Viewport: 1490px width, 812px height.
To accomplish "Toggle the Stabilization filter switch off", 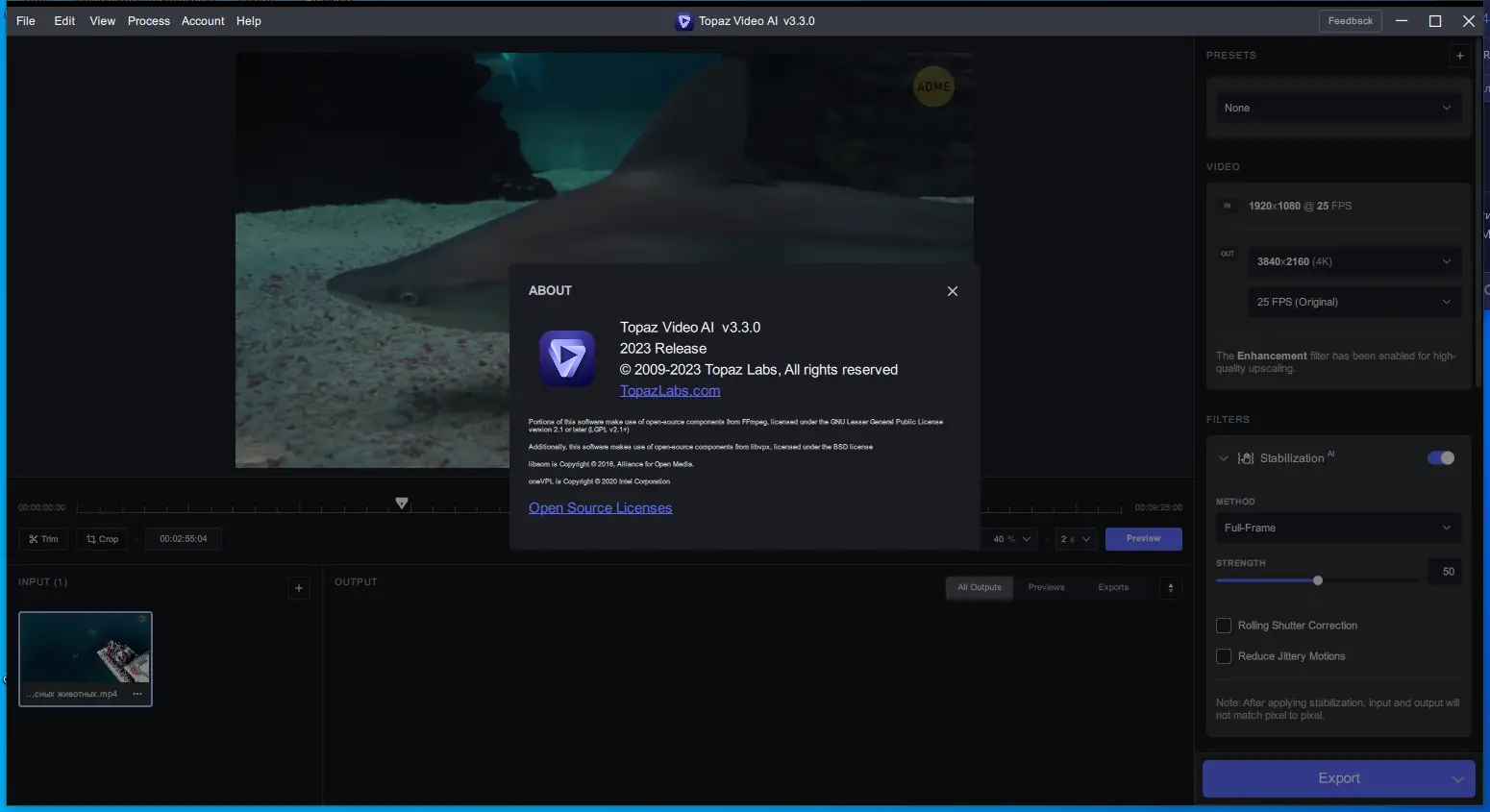I will (1441, 458).
